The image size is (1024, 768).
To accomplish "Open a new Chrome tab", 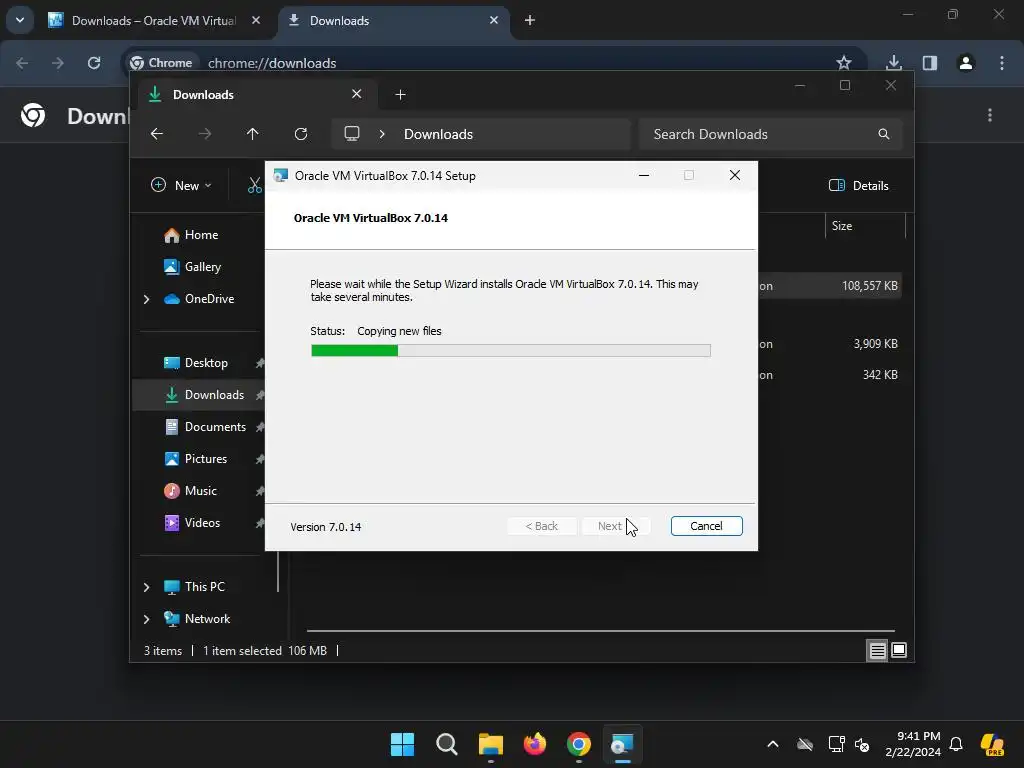I will coord(530,21).
